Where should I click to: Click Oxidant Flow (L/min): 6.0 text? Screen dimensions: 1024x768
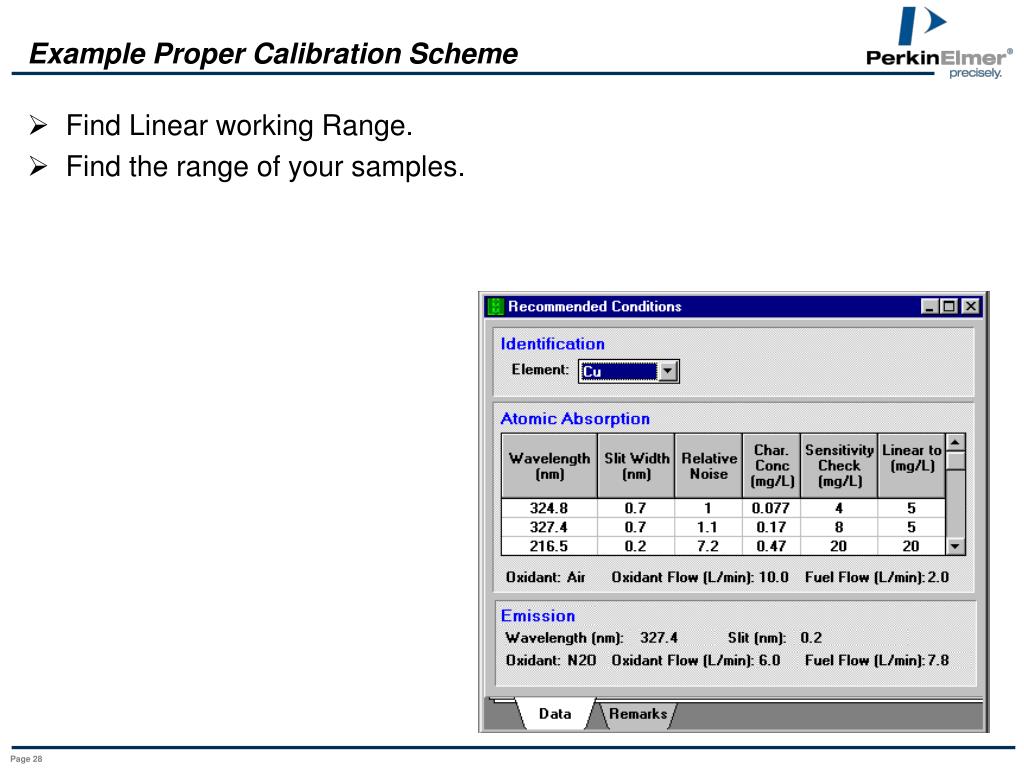[696, 660]
